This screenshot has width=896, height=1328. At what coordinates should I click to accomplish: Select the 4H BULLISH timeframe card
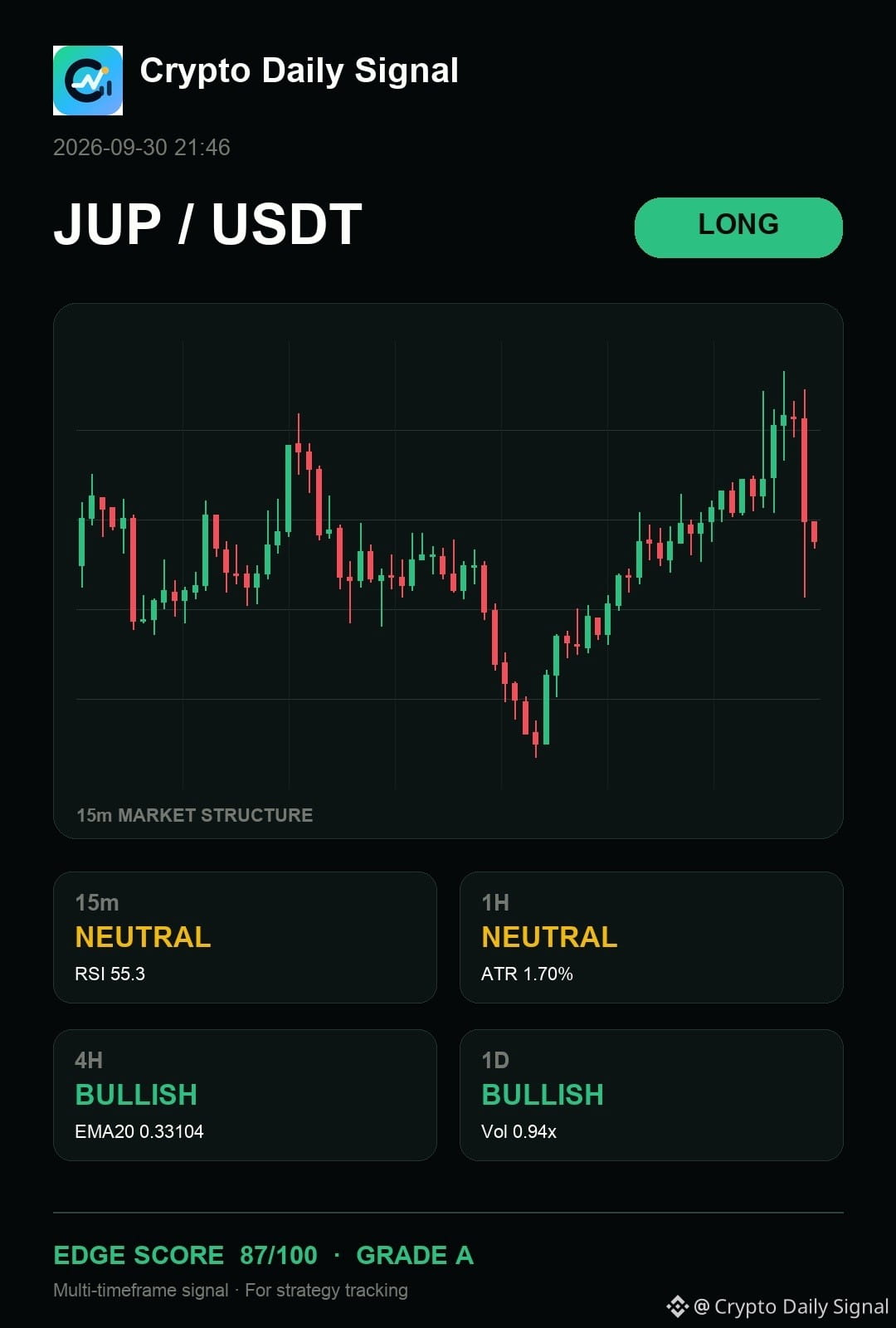[245, 1095]
